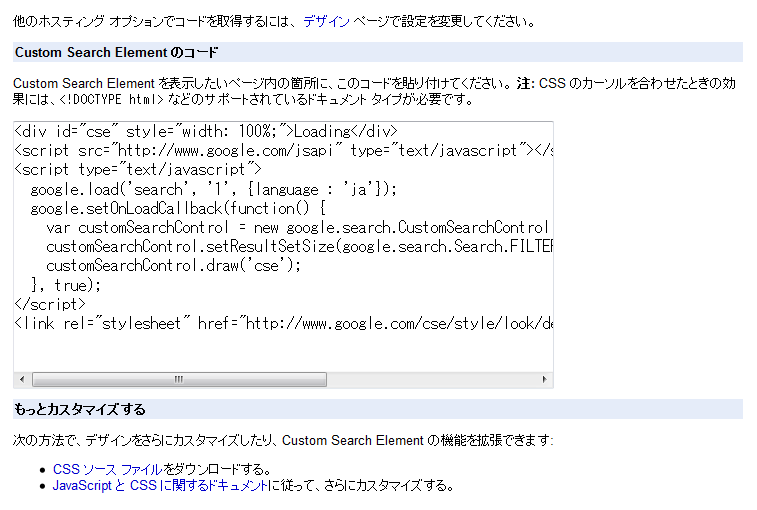The image size is (757, 510).
Task: Click the 'Custom Search Element のコード' heading
Action: (116, 52)
